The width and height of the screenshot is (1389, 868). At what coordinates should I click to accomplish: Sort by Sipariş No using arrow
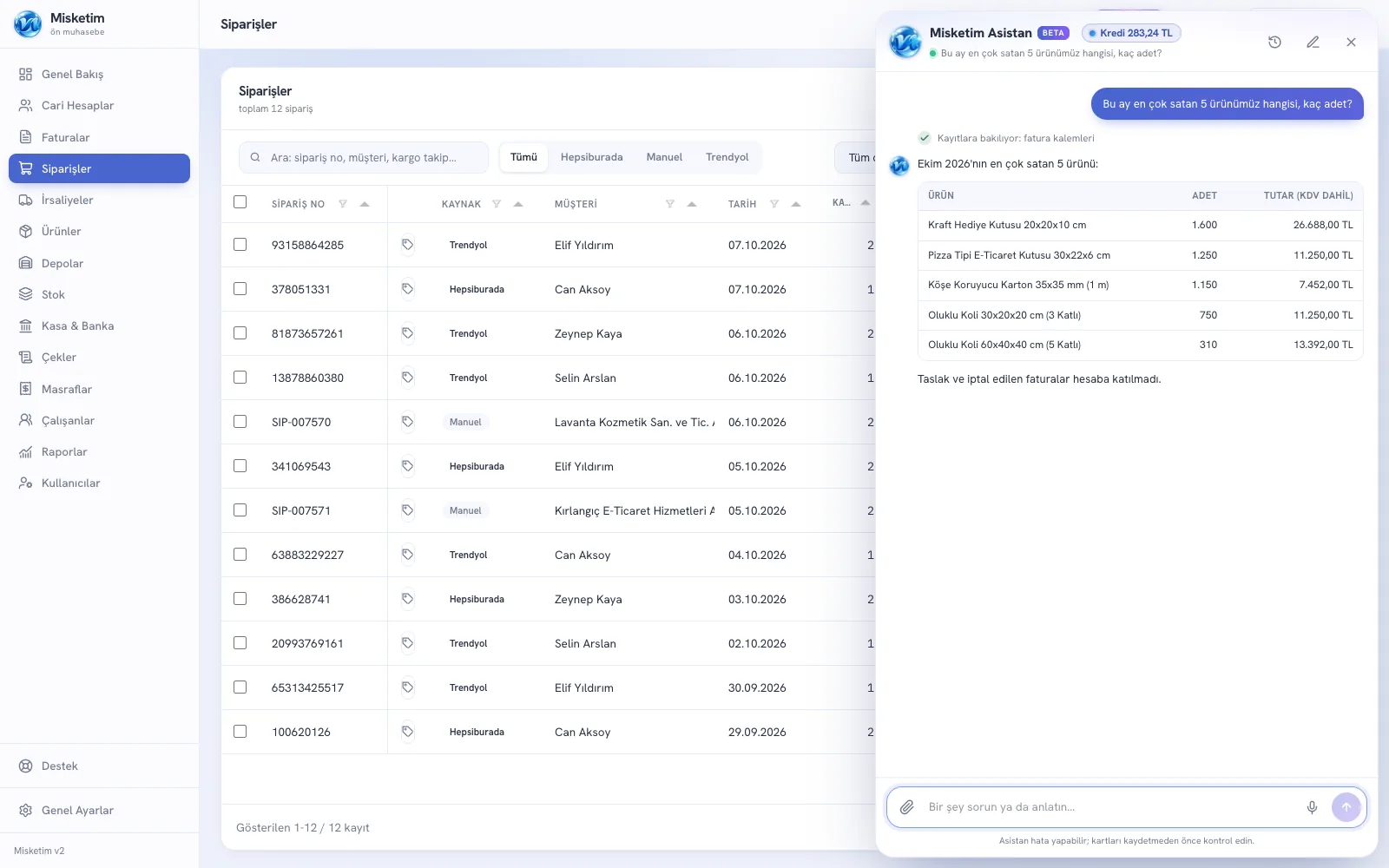(365, 204)
